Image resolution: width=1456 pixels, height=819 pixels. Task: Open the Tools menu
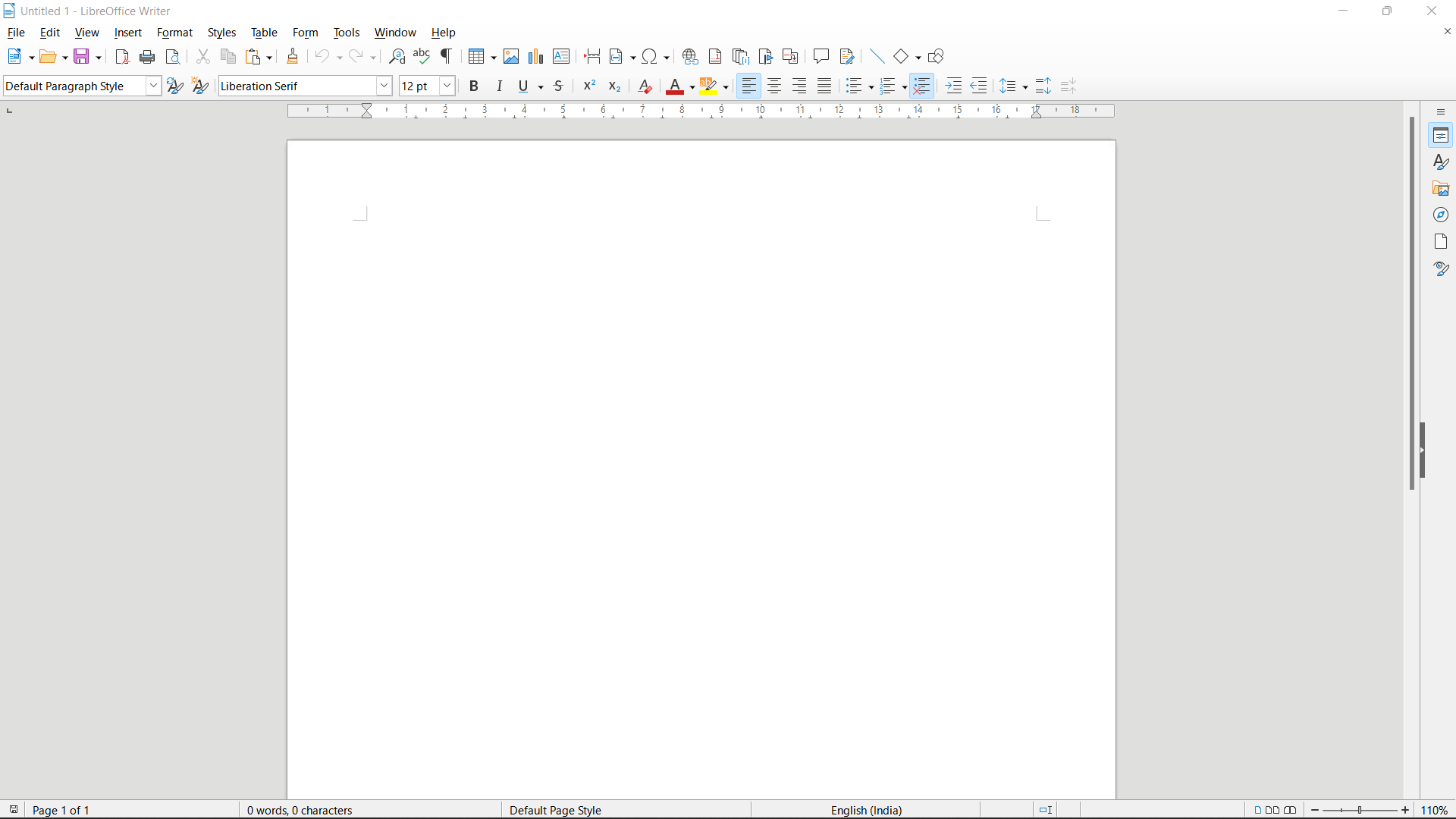pos(347,33)
